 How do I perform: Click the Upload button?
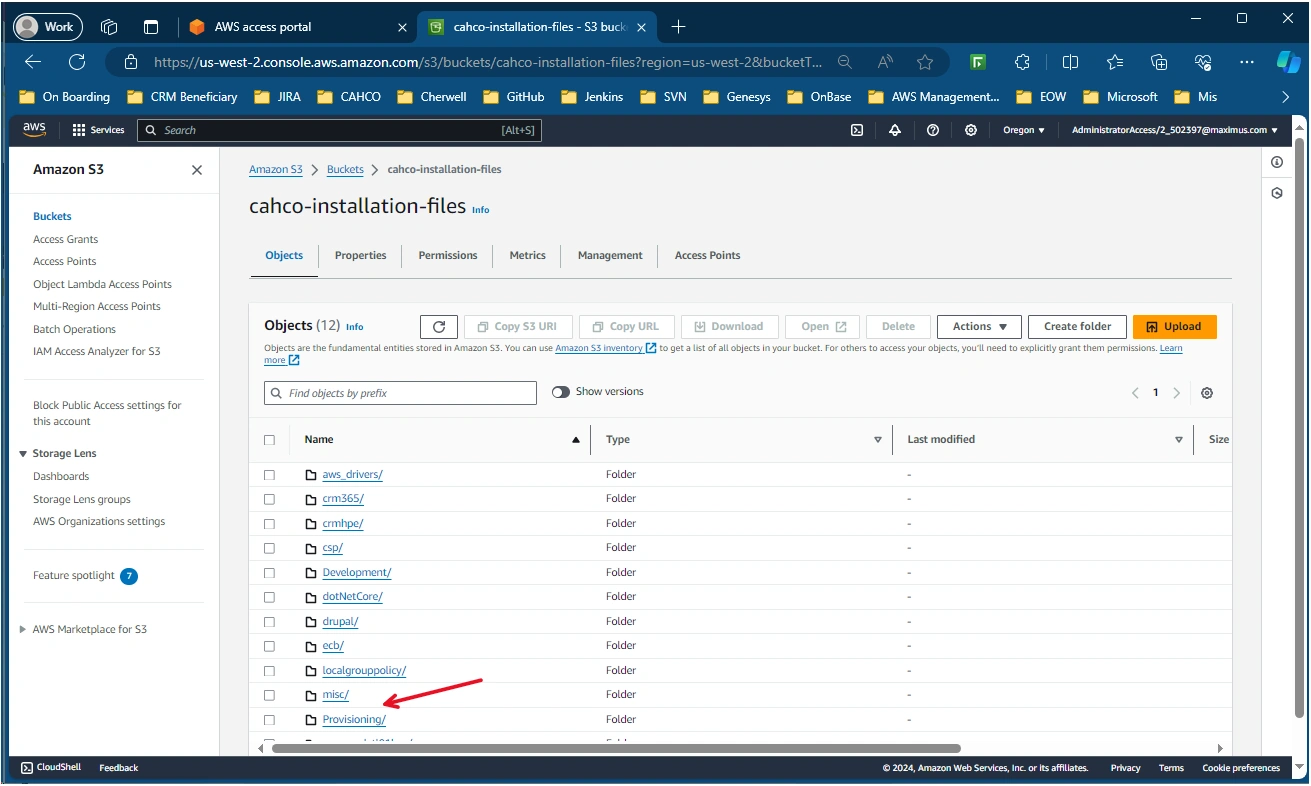tap(1175, 327)
